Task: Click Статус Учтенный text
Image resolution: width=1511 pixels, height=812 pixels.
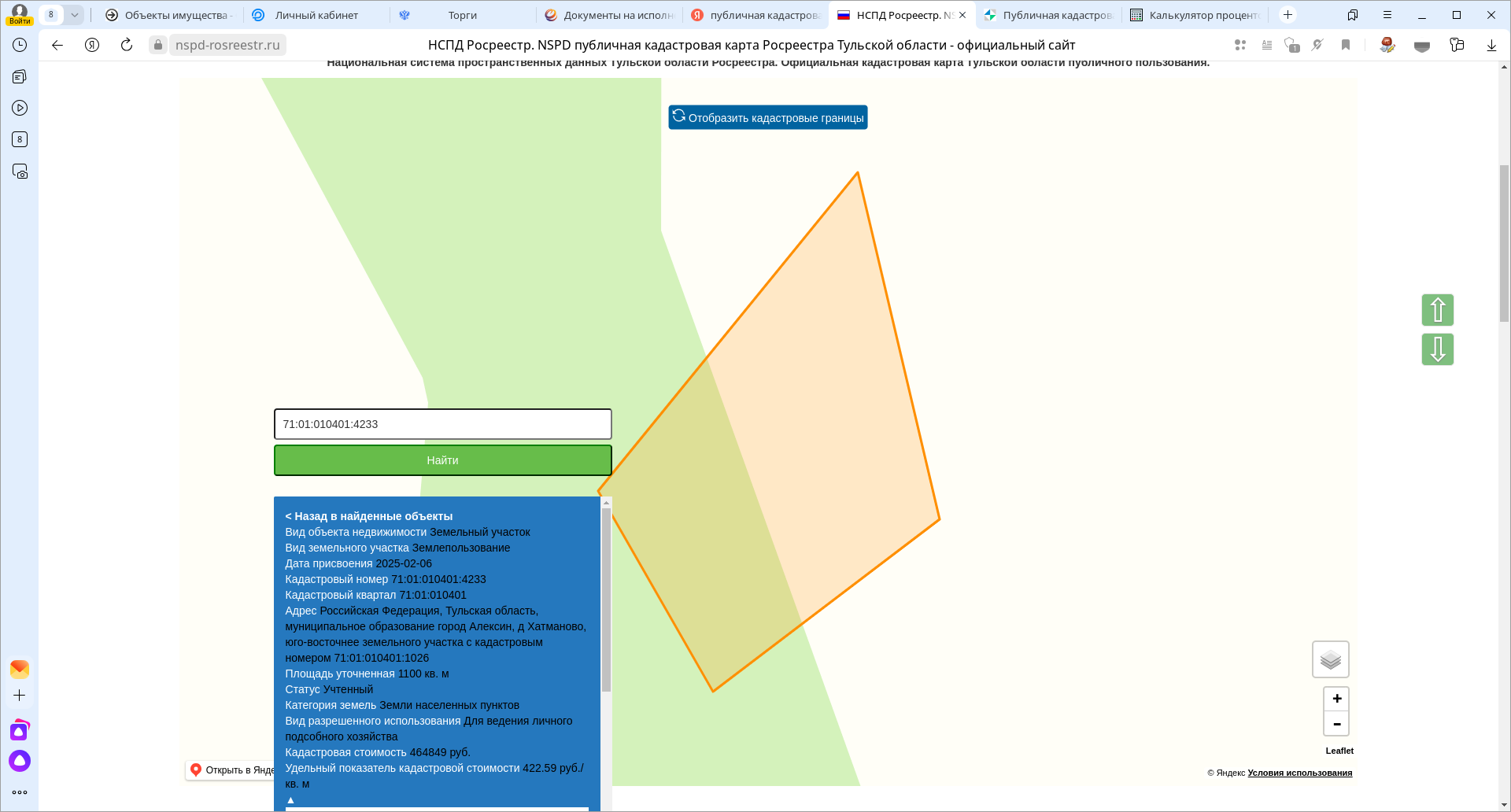Action: click(x=329, y=689)
